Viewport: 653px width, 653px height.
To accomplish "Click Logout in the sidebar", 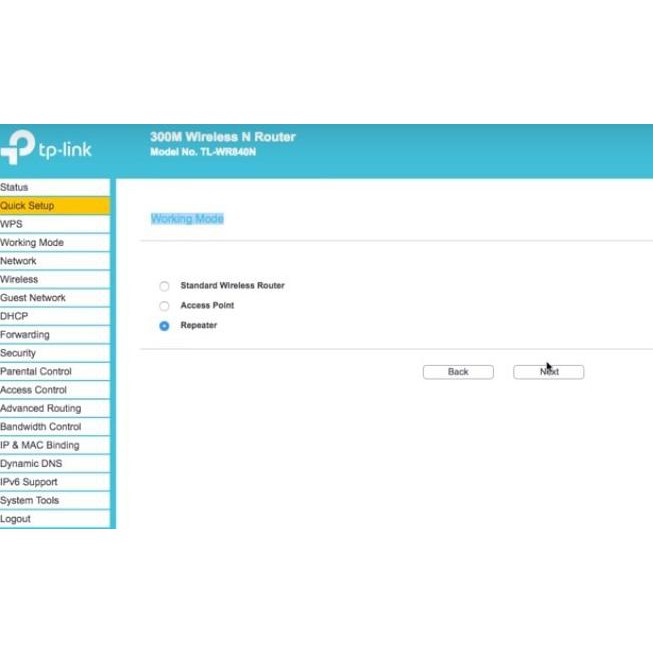I will click(x=16, y=519).
